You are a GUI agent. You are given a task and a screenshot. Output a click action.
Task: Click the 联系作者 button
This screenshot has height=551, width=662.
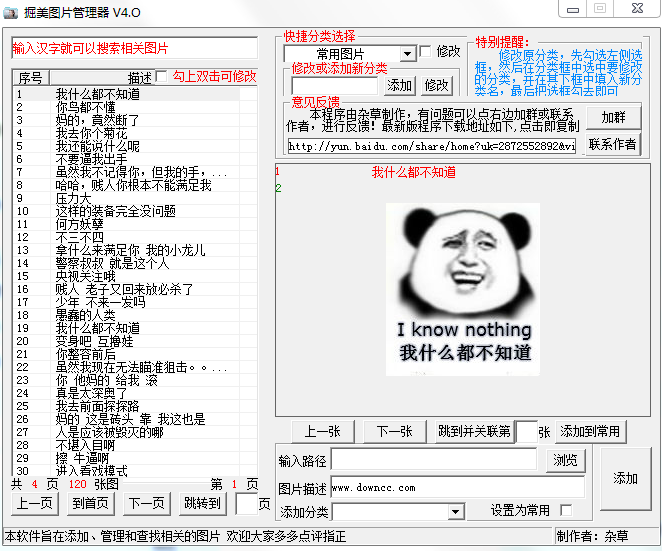[613, 144]
